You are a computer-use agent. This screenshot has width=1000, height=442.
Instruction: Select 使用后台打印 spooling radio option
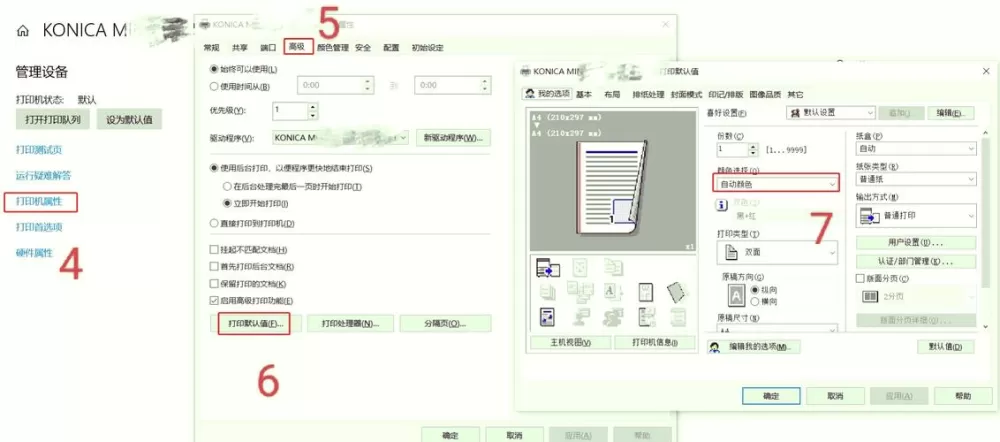point(214,168)
